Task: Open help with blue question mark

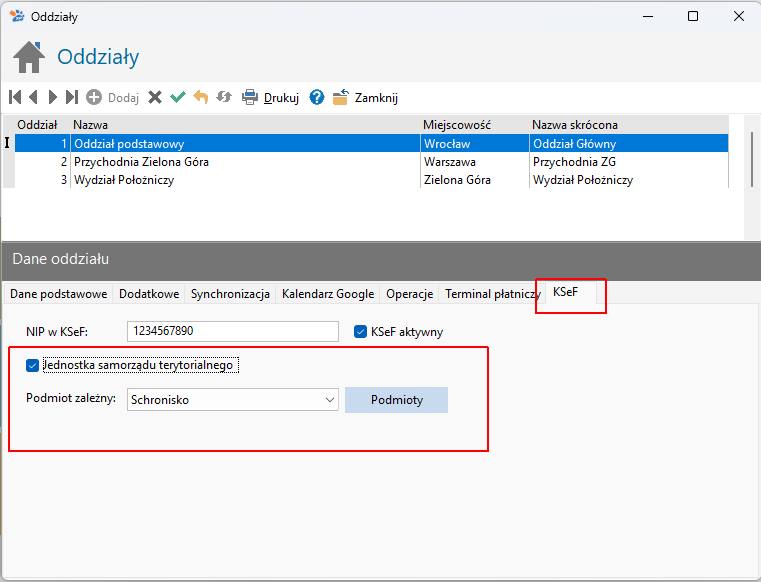Action: [317, 97]
